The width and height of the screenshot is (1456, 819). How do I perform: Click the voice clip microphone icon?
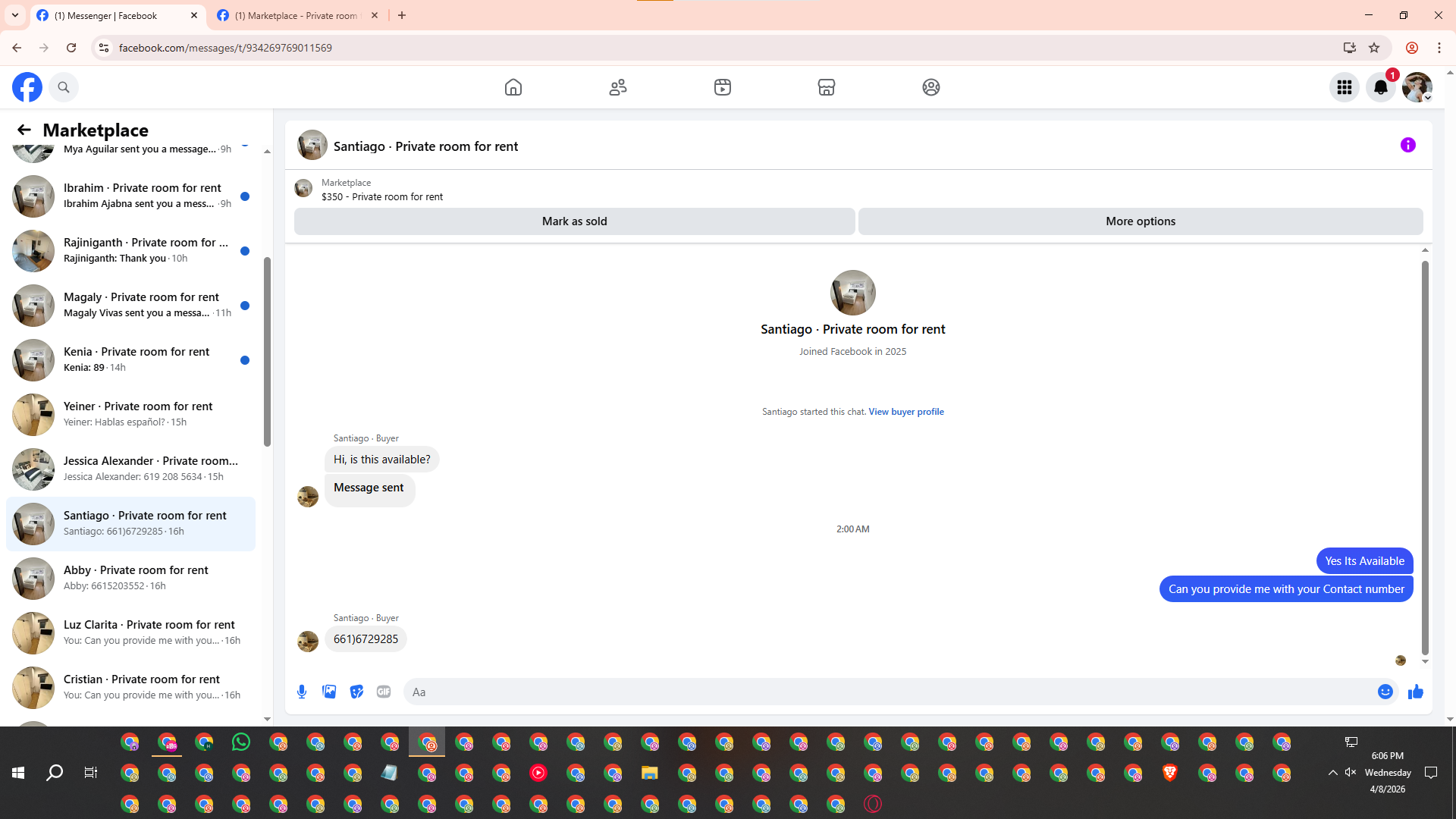pyautogui.click(x=302, y=692)
